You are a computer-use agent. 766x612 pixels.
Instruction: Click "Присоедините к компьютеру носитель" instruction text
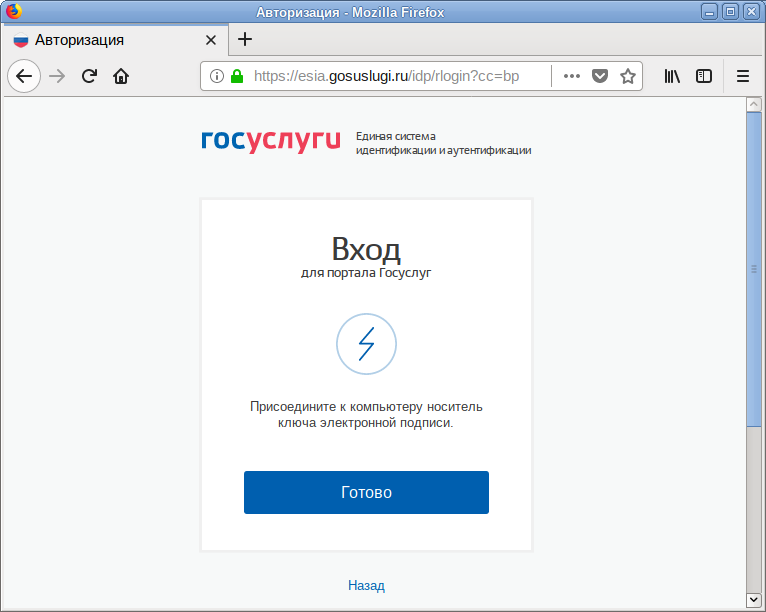(366, 406)
